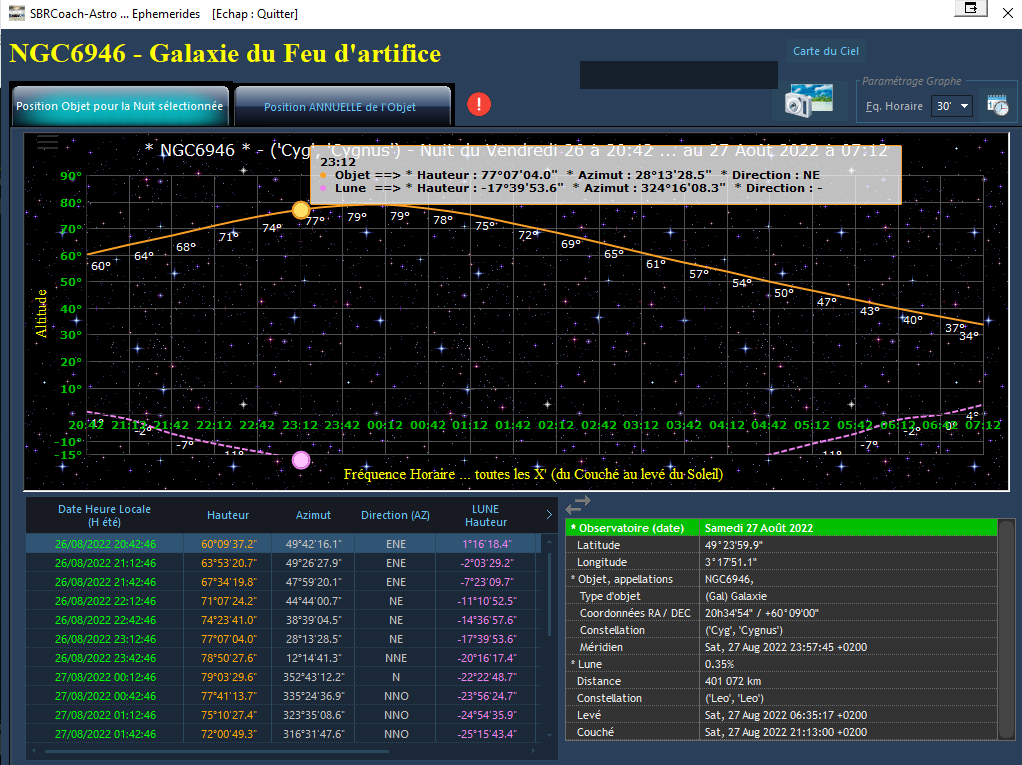Click the red exclamation warning icon
1022x765 pixels.
pos(479,104)
